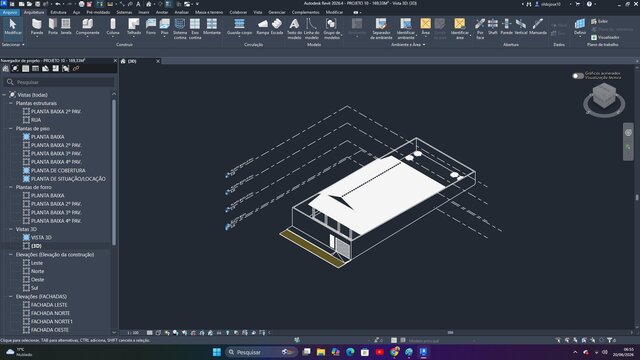Select the Por face opening tool
Image resolution: width=640 pixels, height=360 pixels.
480,29
